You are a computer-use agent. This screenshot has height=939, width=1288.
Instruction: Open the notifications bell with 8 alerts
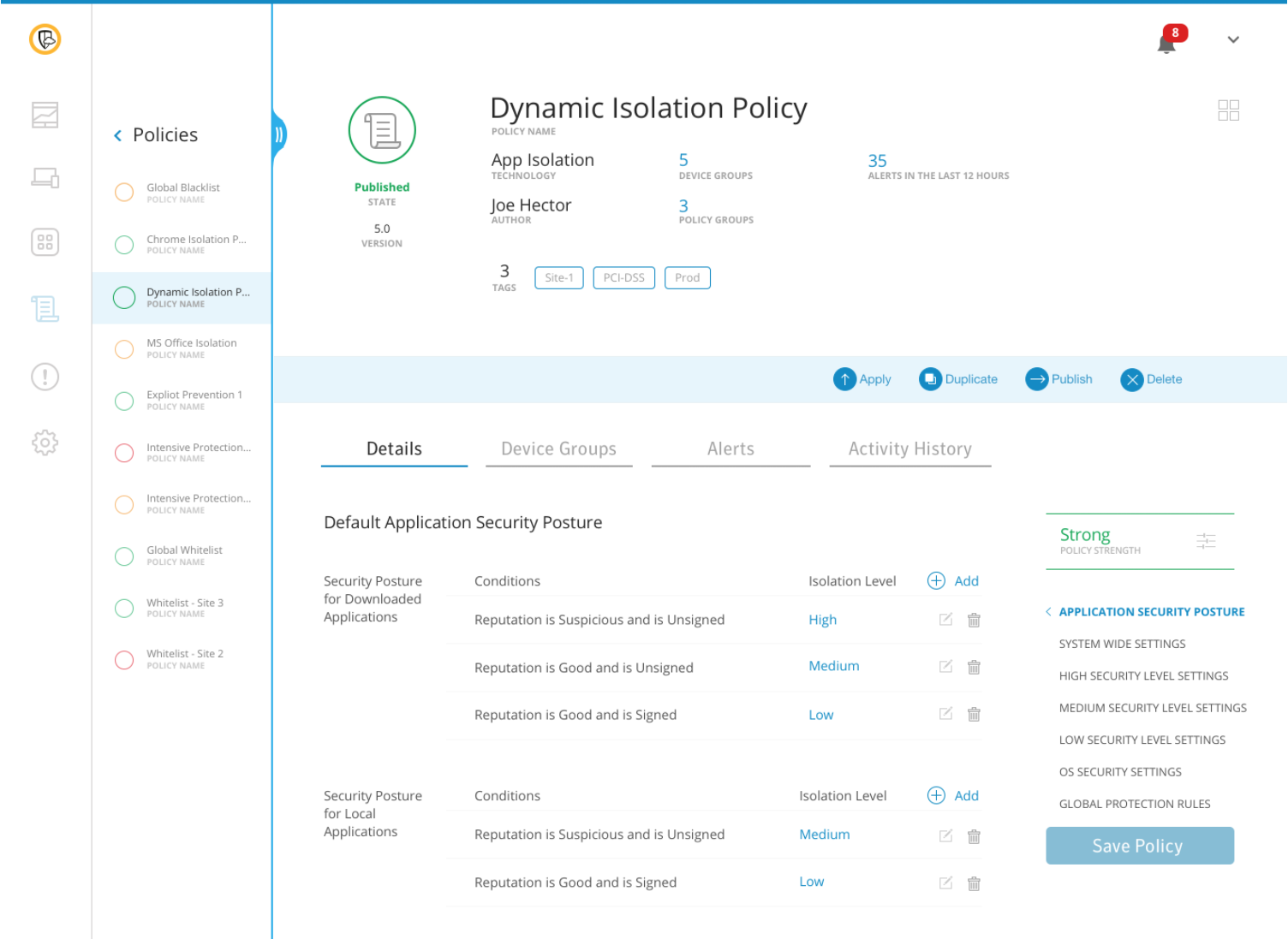1166,41
